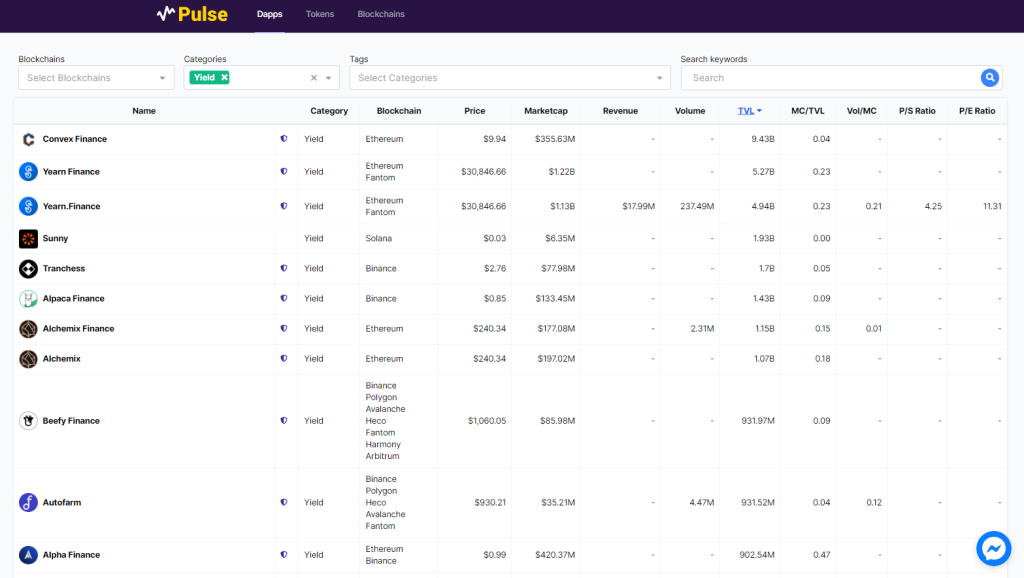Click the 9.43B TVL value
Viewport: 1024px width, 578px height.
pos(763,138)
